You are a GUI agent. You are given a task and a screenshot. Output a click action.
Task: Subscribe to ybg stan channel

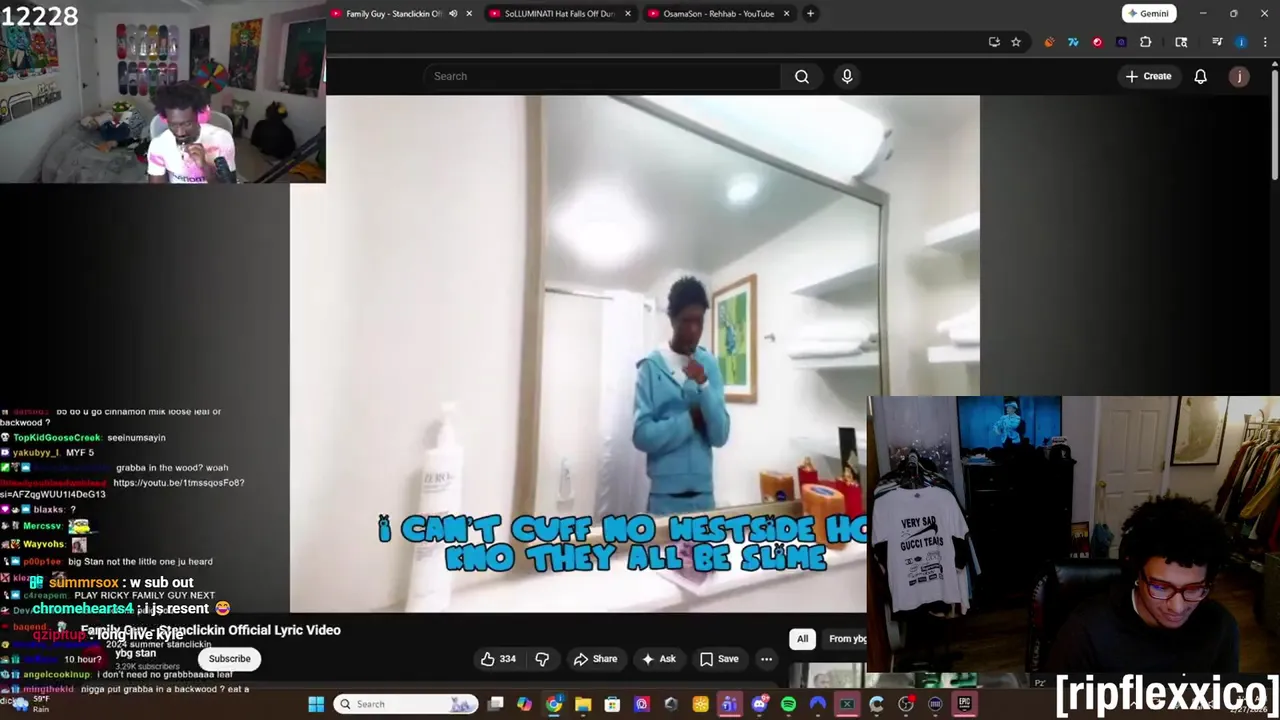click(x=229, y=659)
